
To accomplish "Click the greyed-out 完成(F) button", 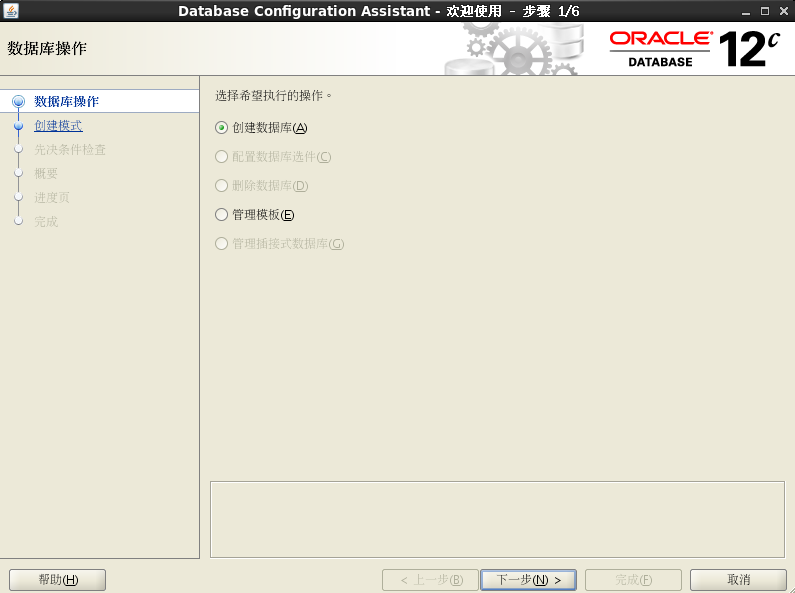I will [633, 580].
